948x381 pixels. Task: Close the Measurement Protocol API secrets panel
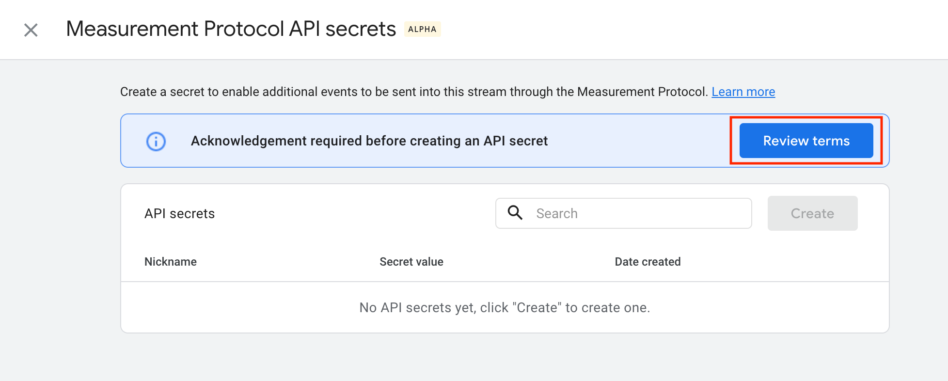point(31,30)
